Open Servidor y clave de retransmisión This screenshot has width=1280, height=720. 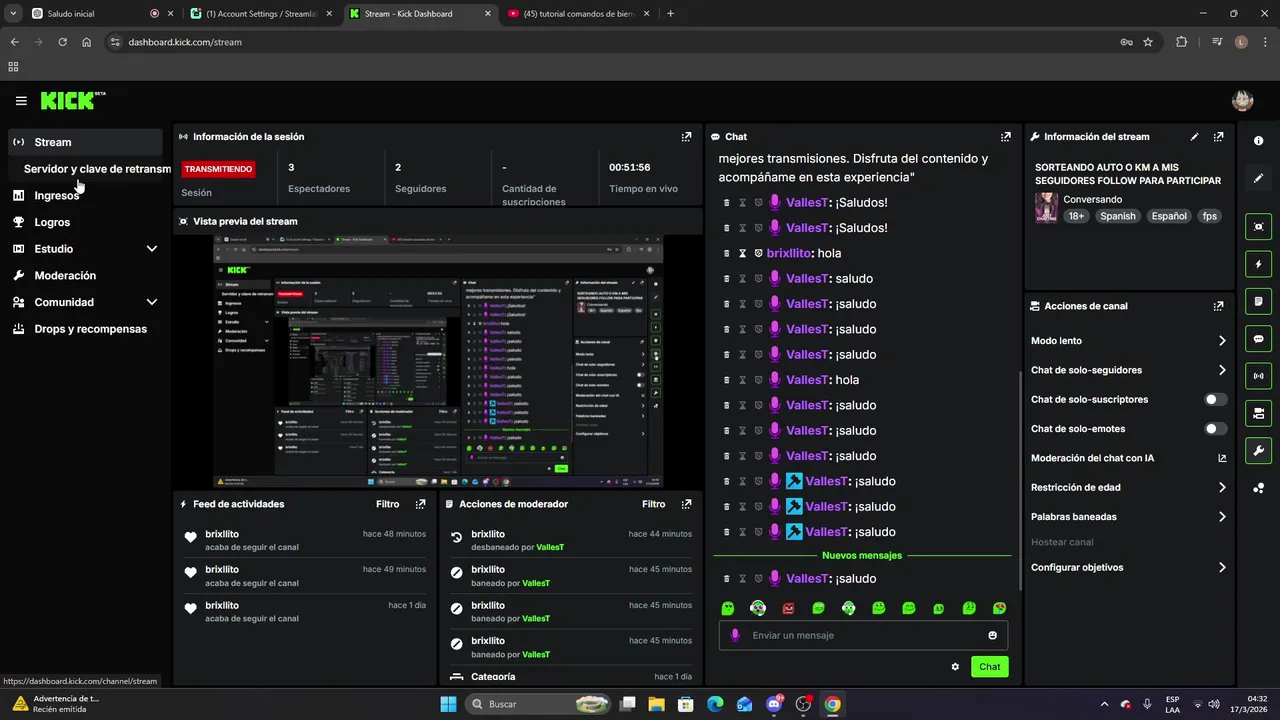coord(97,169)
